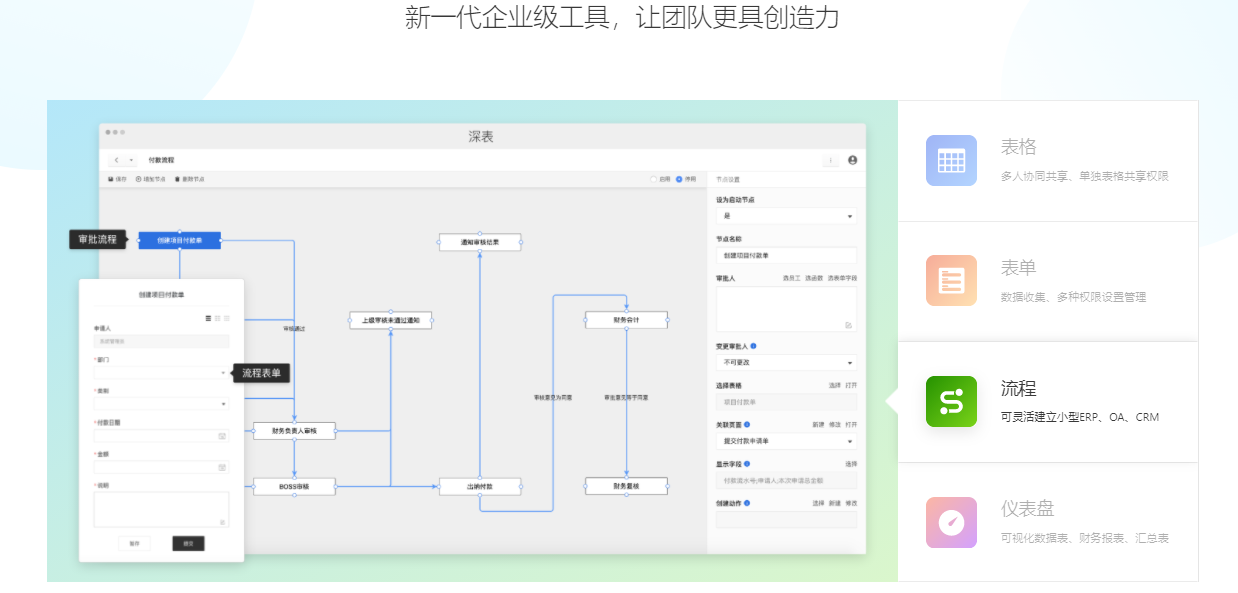Select the 财务负责人审核 flow node
Screen dimensions: 1238x593
coord(294,430)
